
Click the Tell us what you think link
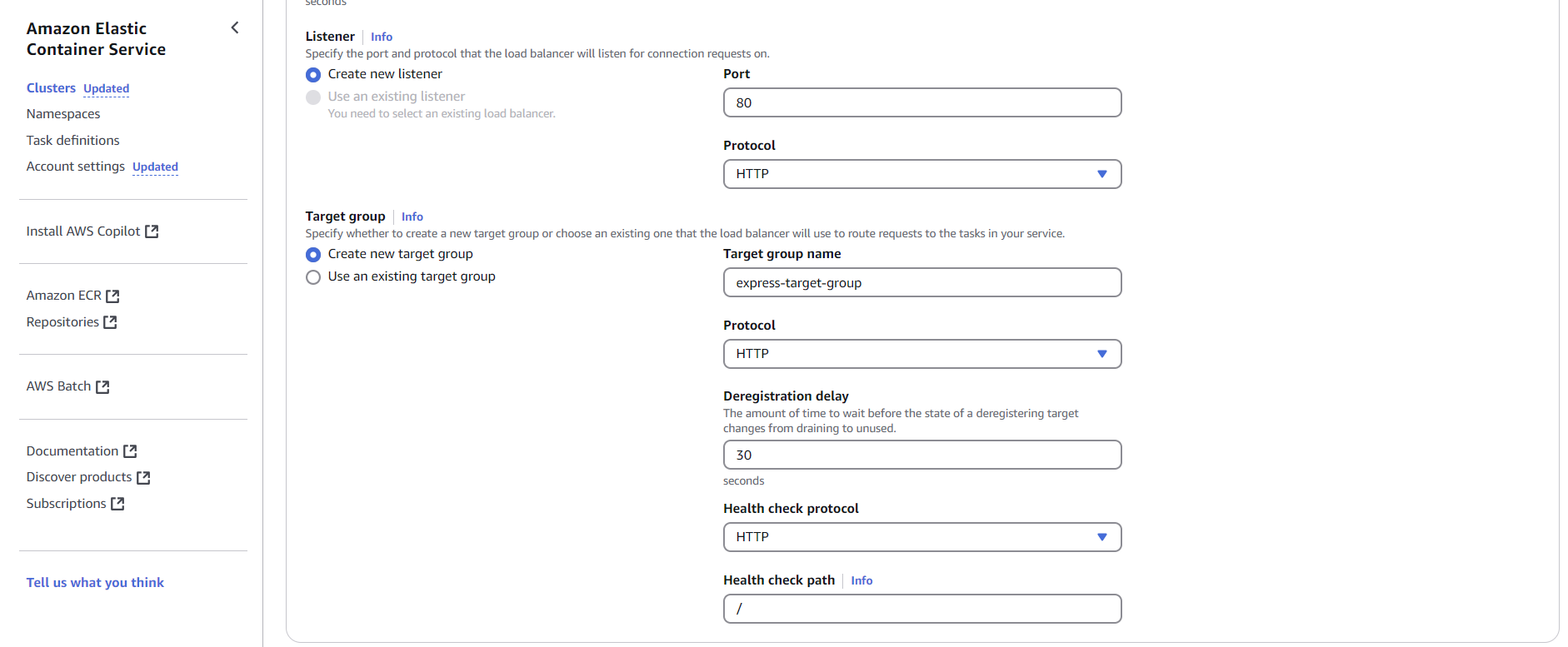(x=95, y=583)
